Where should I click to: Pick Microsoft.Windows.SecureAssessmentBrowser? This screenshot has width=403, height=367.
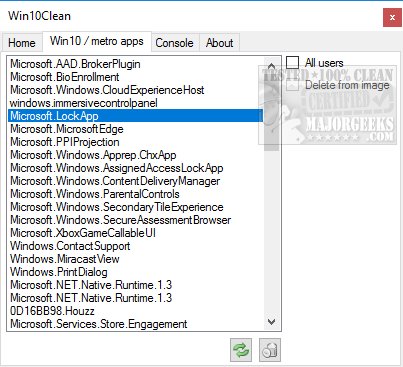click(x=135, y=220)
